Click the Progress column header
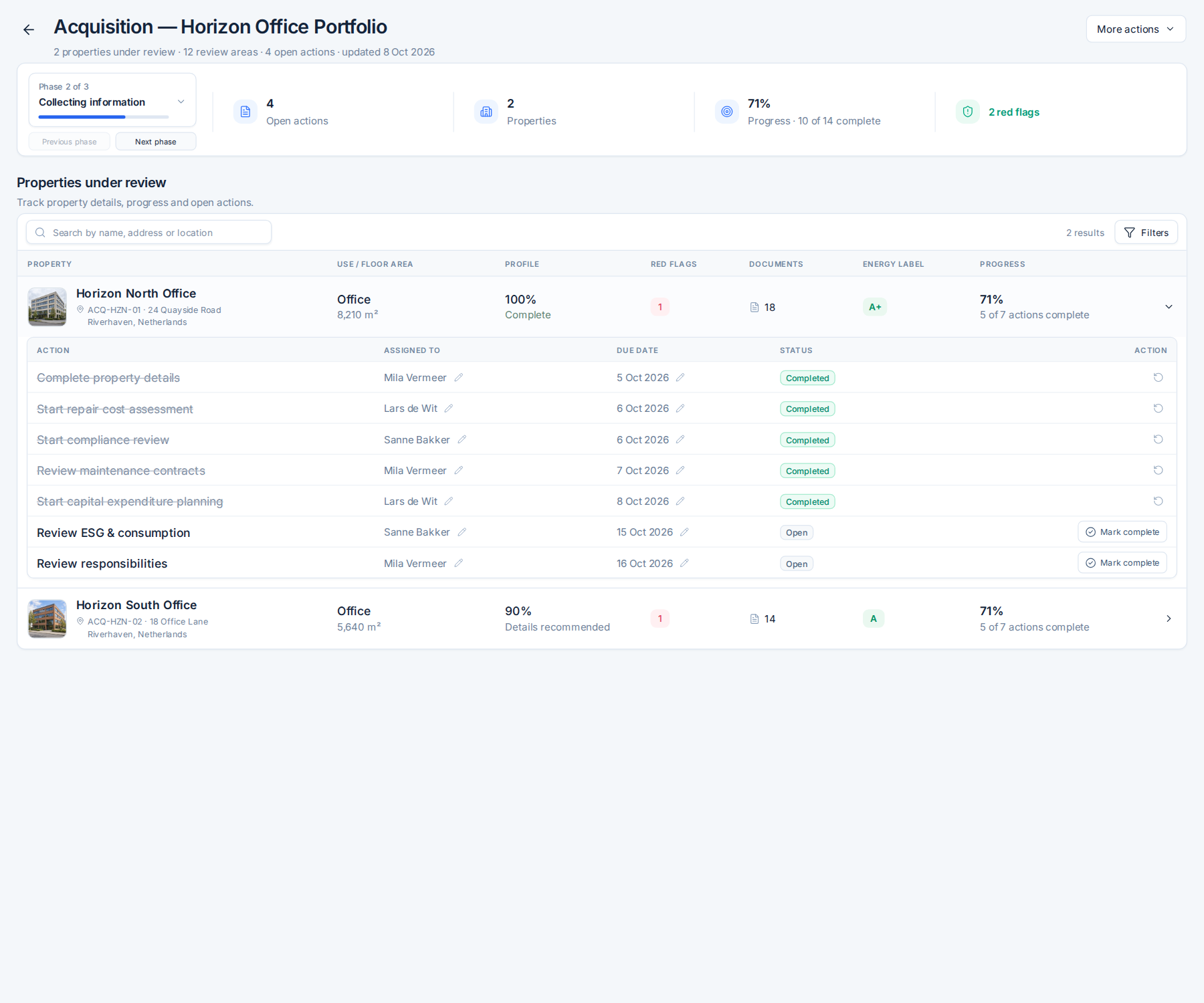The image size is (1204, 1003). pos(1002,264)
